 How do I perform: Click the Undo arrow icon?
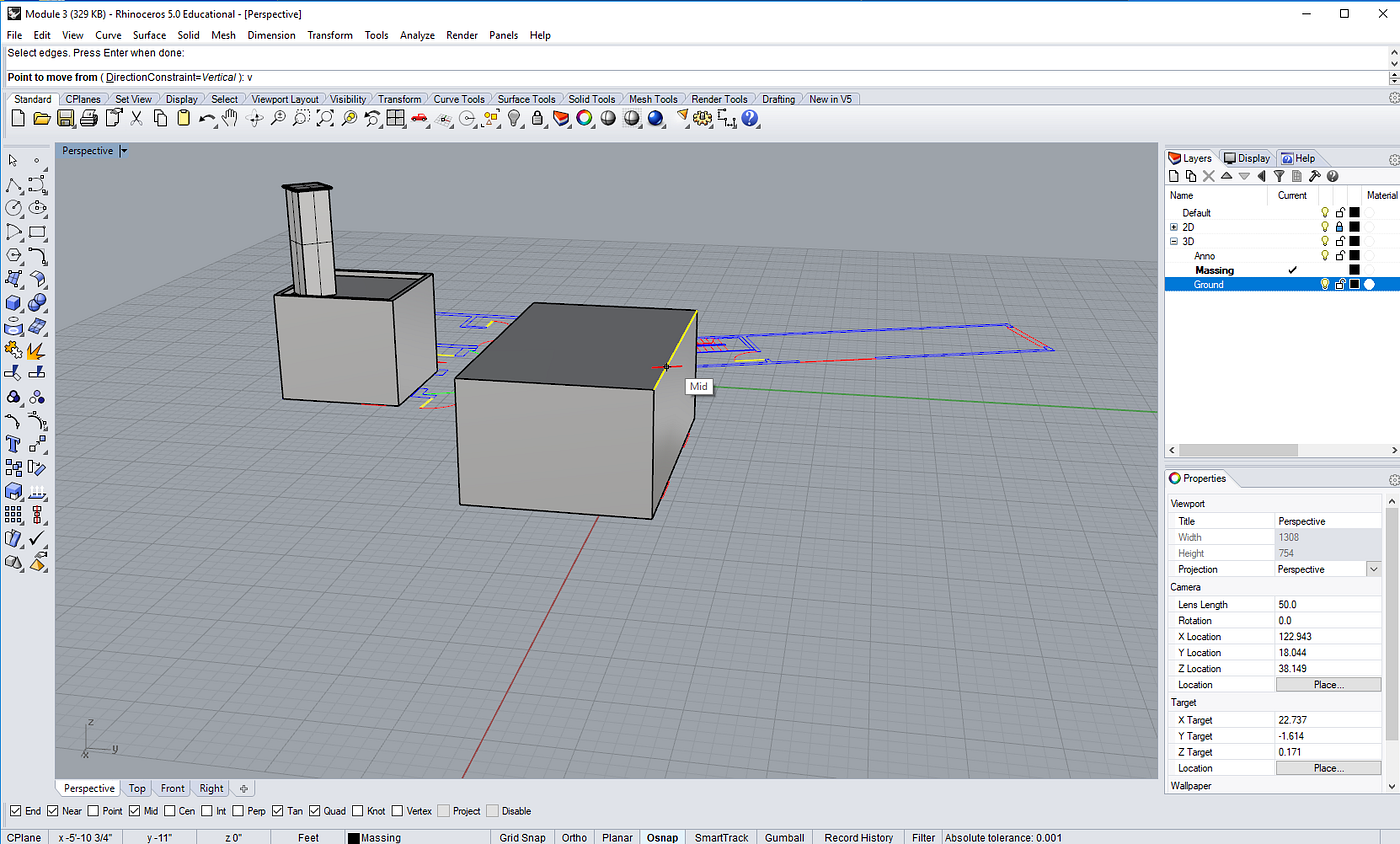click(207, 119)
